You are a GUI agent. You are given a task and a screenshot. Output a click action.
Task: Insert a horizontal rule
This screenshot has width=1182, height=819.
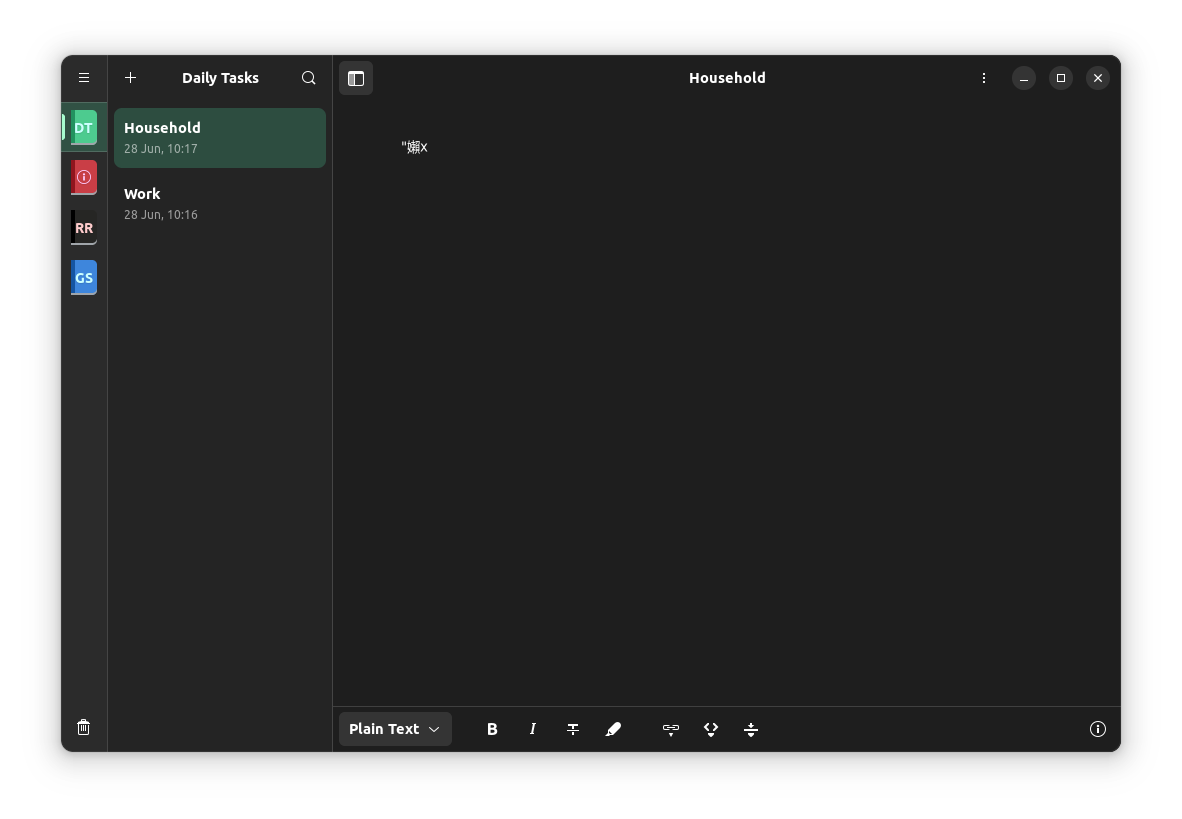click(750, 729)
